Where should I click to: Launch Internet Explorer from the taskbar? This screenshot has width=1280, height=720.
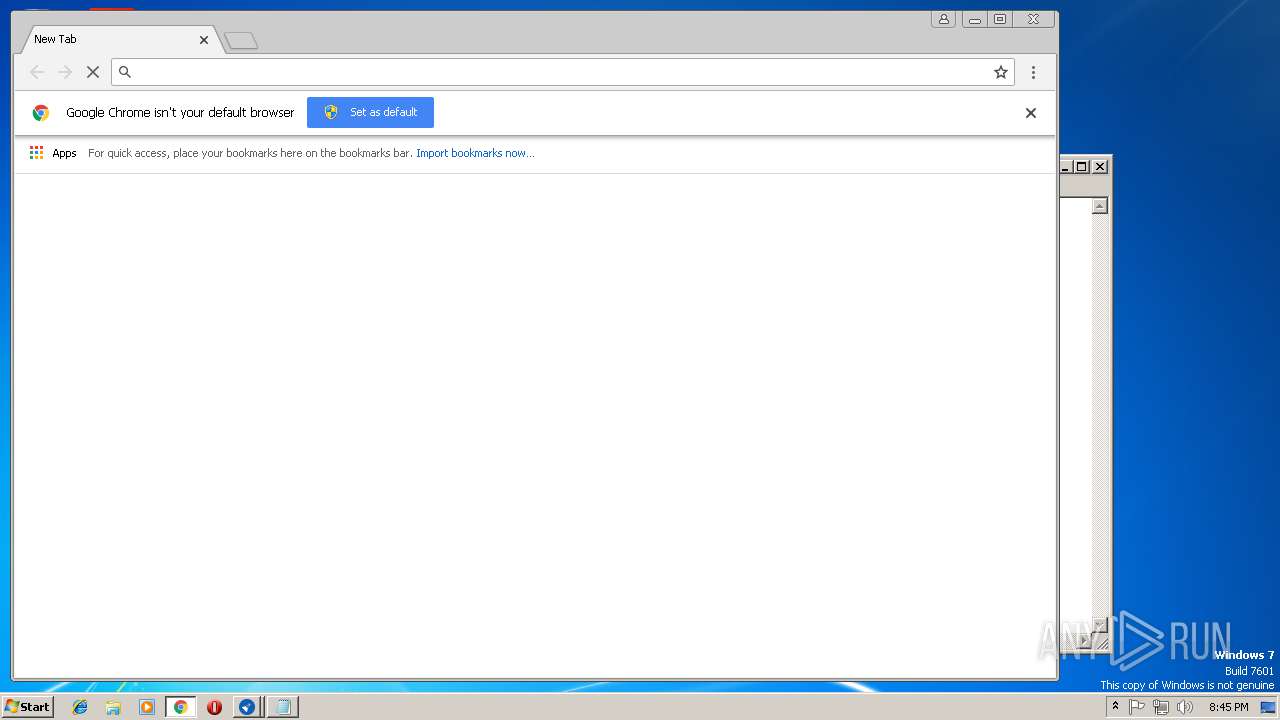coord(80,707)
